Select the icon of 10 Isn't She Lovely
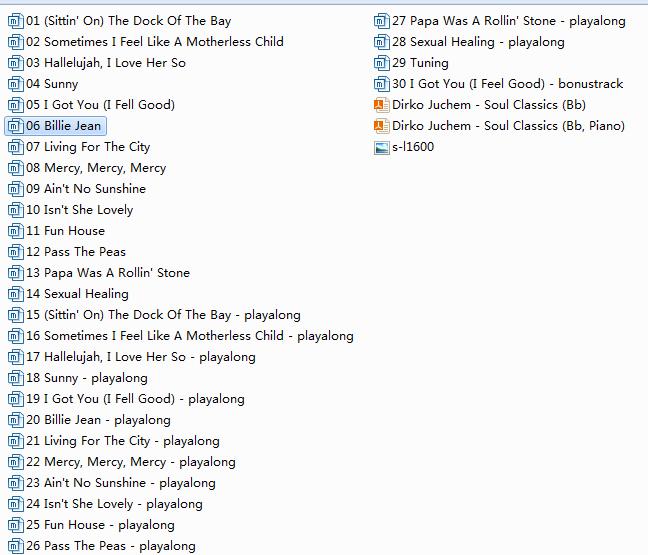This screenshot has width=648, height=555. (16, 210)
